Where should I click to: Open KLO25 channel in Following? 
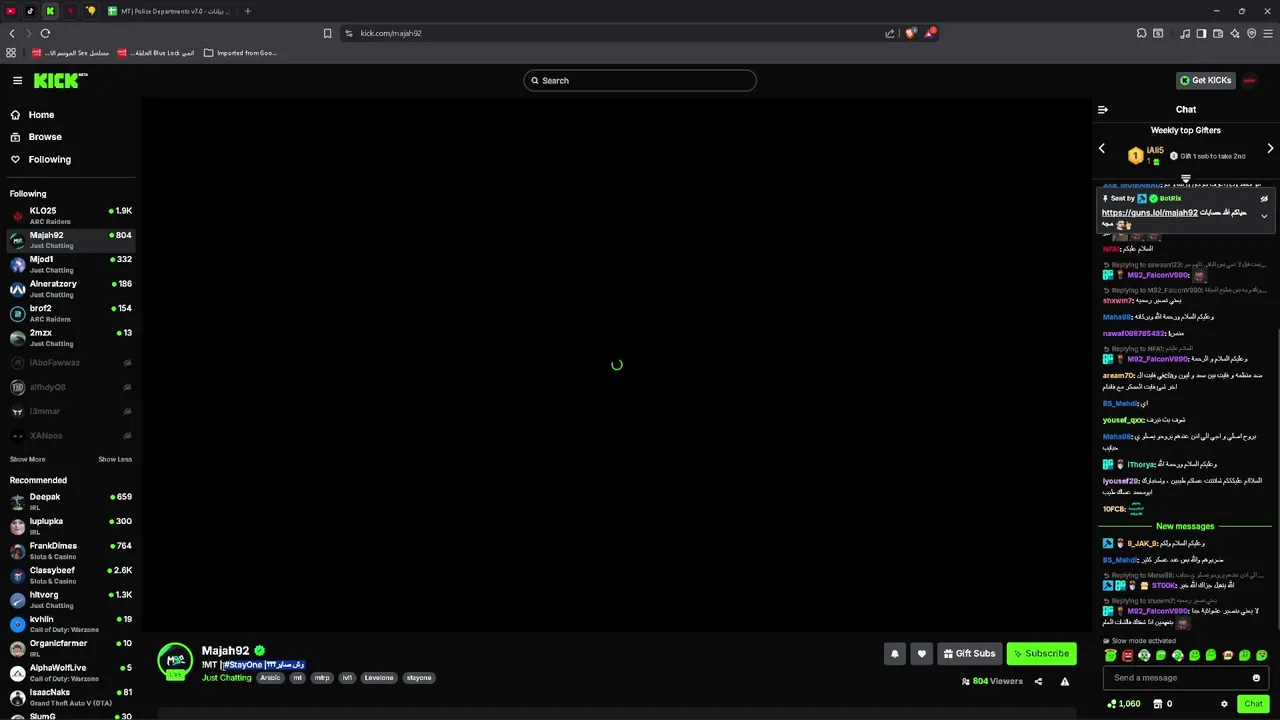[x=70, y=215]
